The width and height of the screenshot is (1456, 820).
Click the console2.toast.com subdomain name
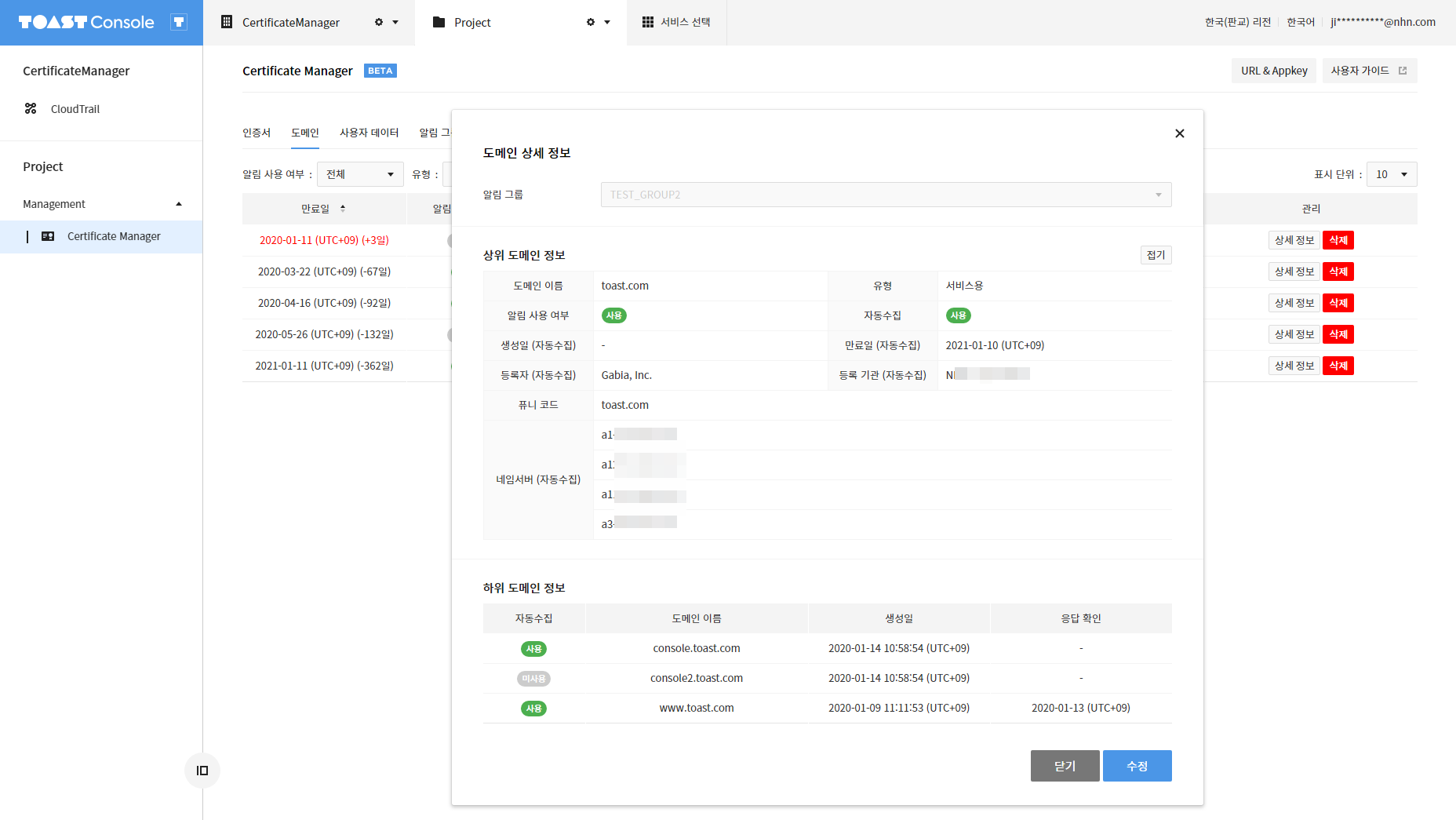[x=697, y=678]
